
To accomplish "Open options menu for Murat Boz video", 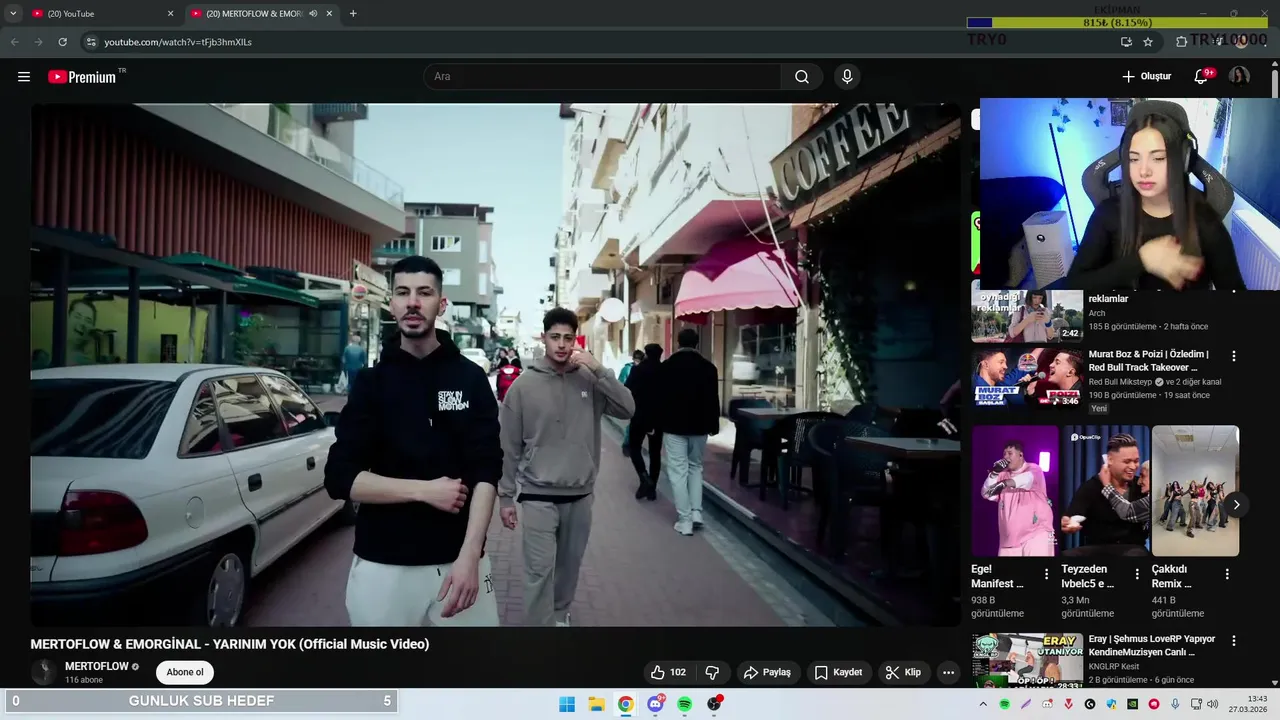I will pos(1234,356).
